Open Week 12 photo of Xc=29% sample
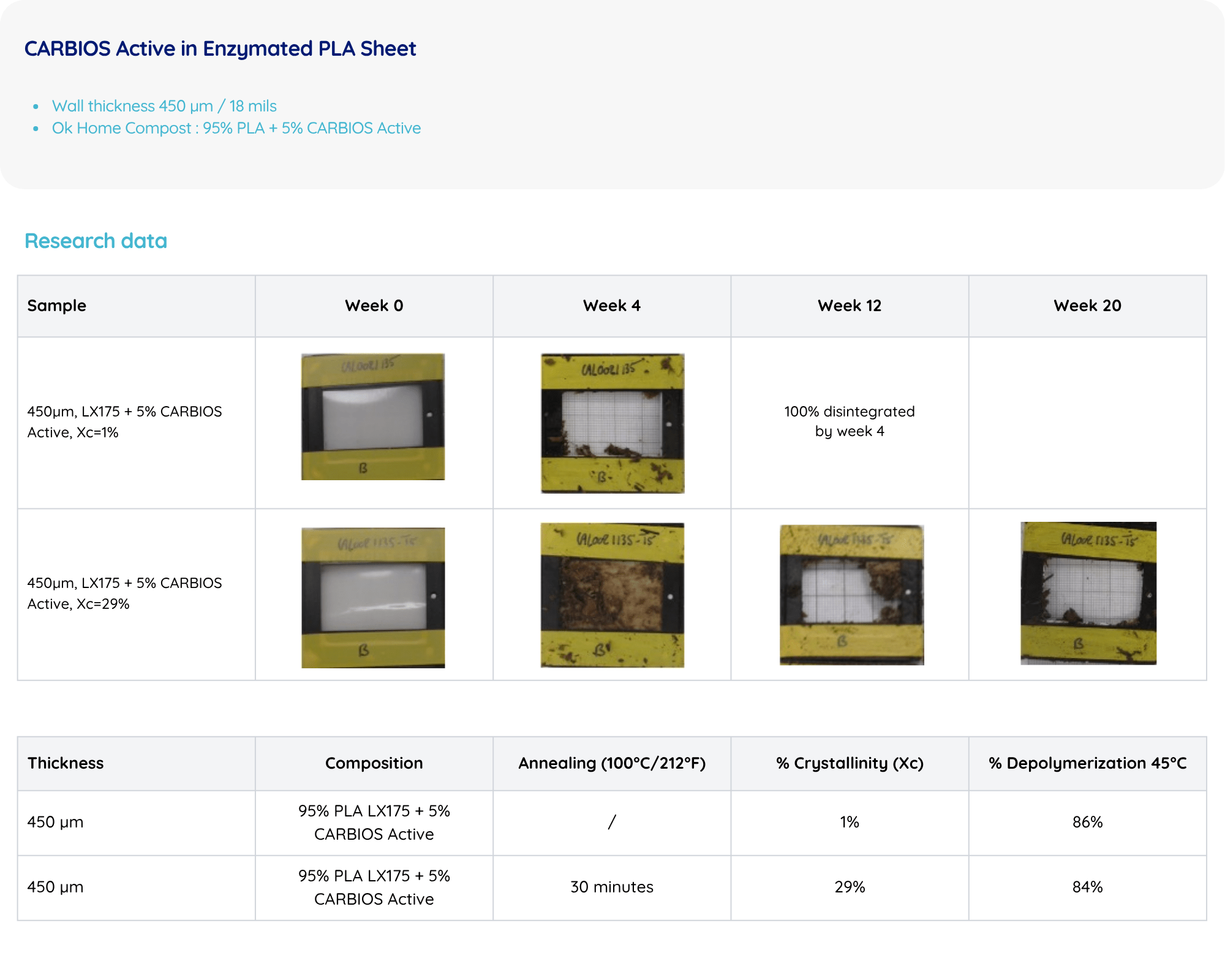The width and height of the screenshot is (1225, 980). click(851, 595)
